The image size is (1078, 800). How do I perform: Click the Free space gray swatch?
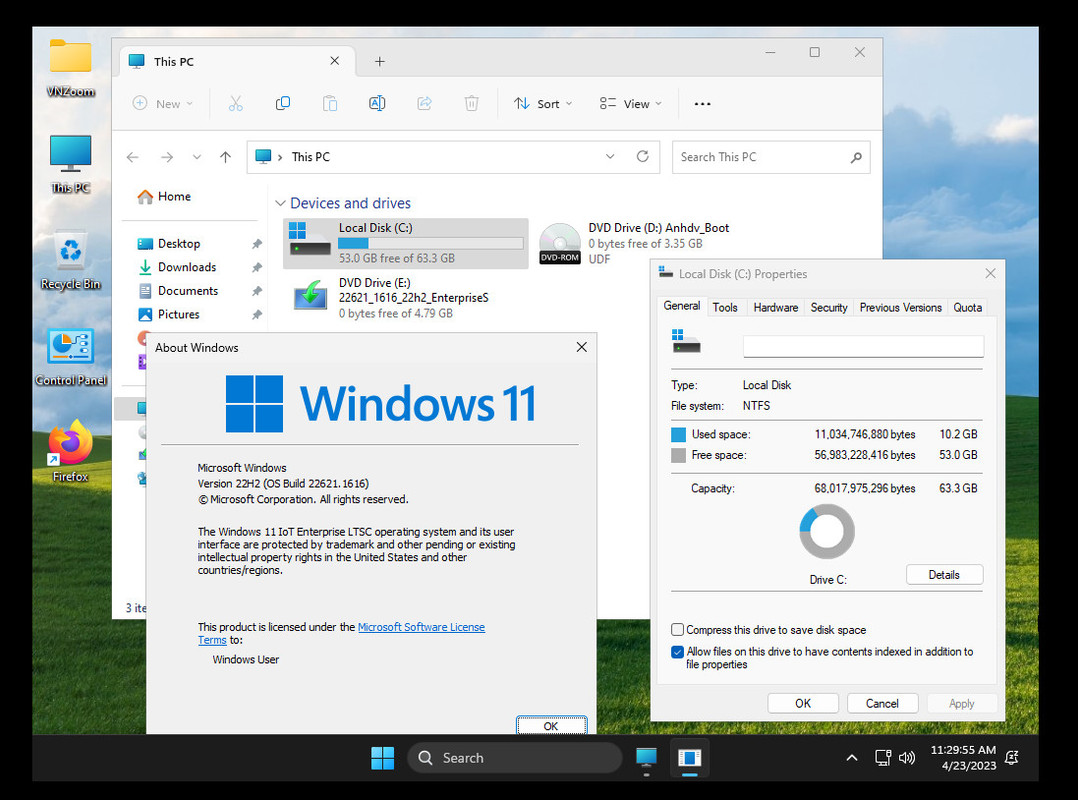pyautogui.click(x=679, y=455)
